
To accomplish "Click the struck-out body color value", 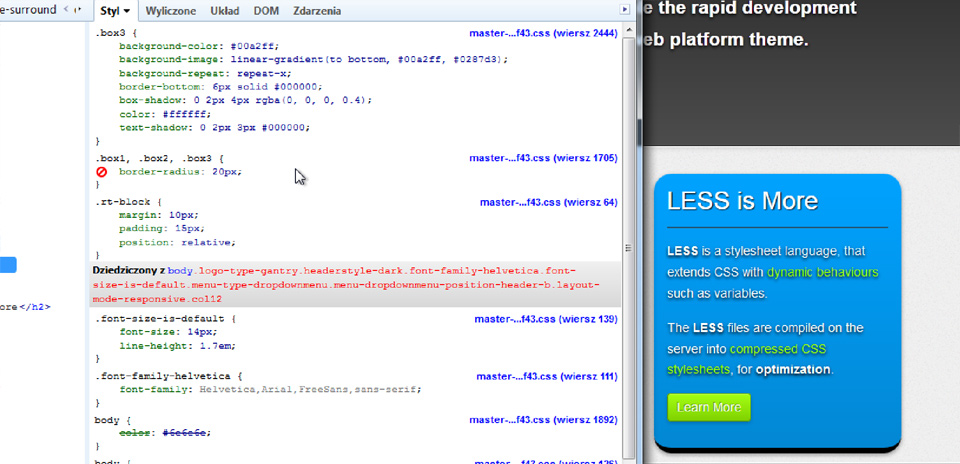I will (184, 433).
